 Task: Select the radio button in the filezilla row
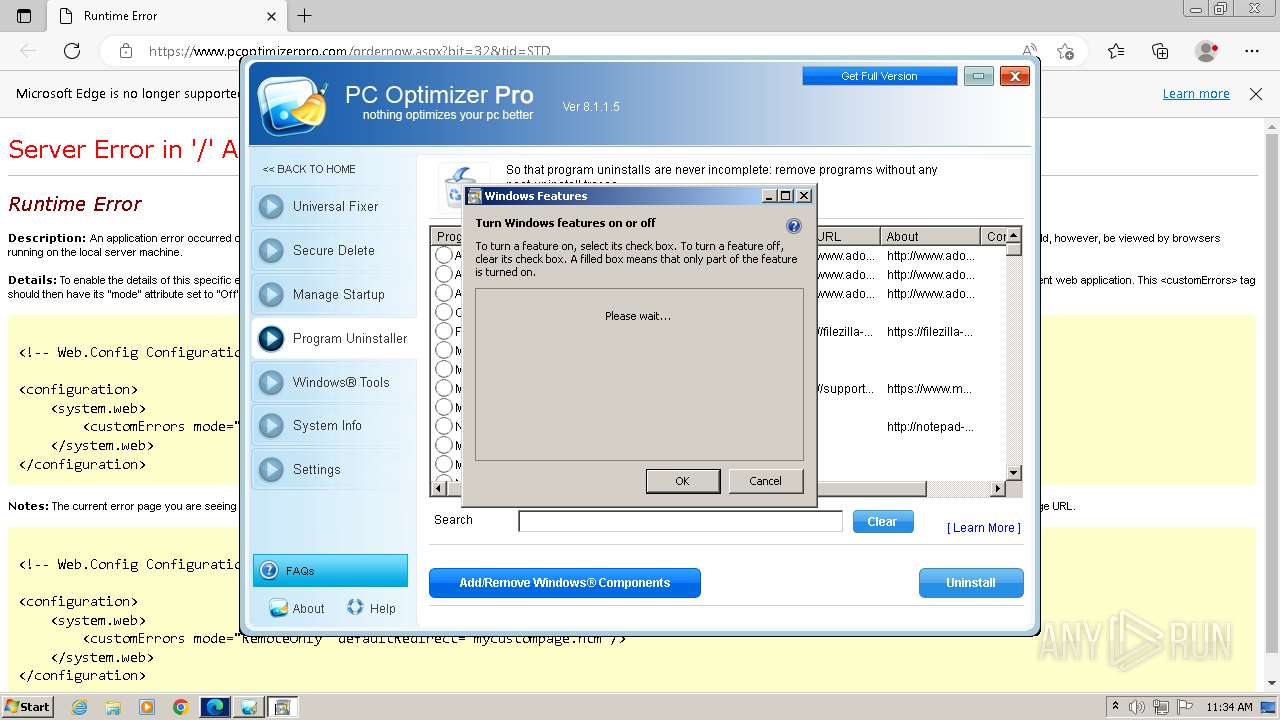coord(444,331)
